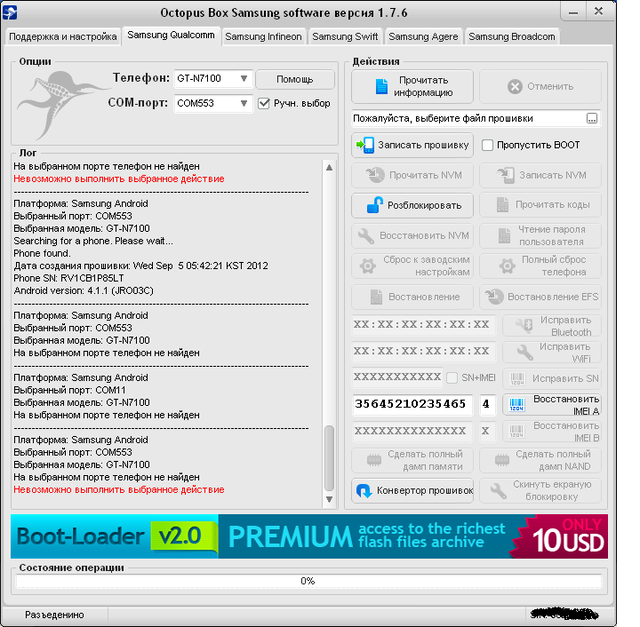Image resolution: width=640 pixels, height=627 pixels.
Task: Click the Fix WiFi wrench icon
Action: [525, 352]
